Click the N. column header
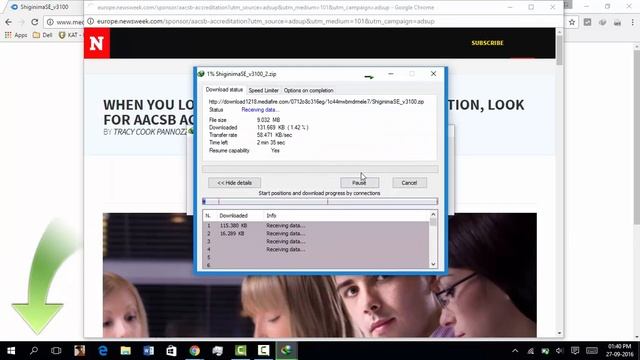 tap(208, 216)
